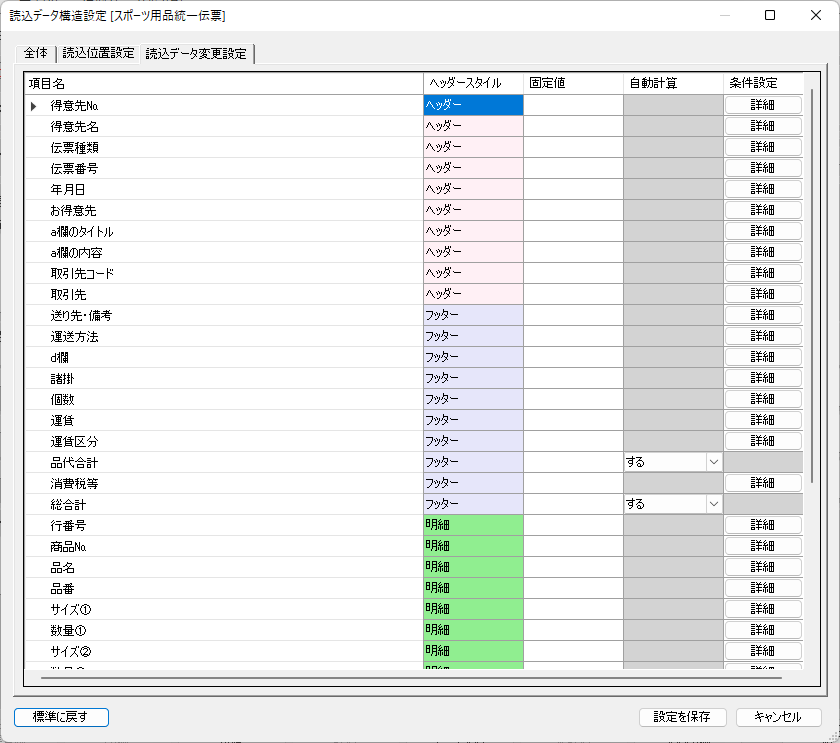Viewport: 840px width, 743px height.
Task: Click フッター style cell for 送り先・備考
Action: coord(473,315)
